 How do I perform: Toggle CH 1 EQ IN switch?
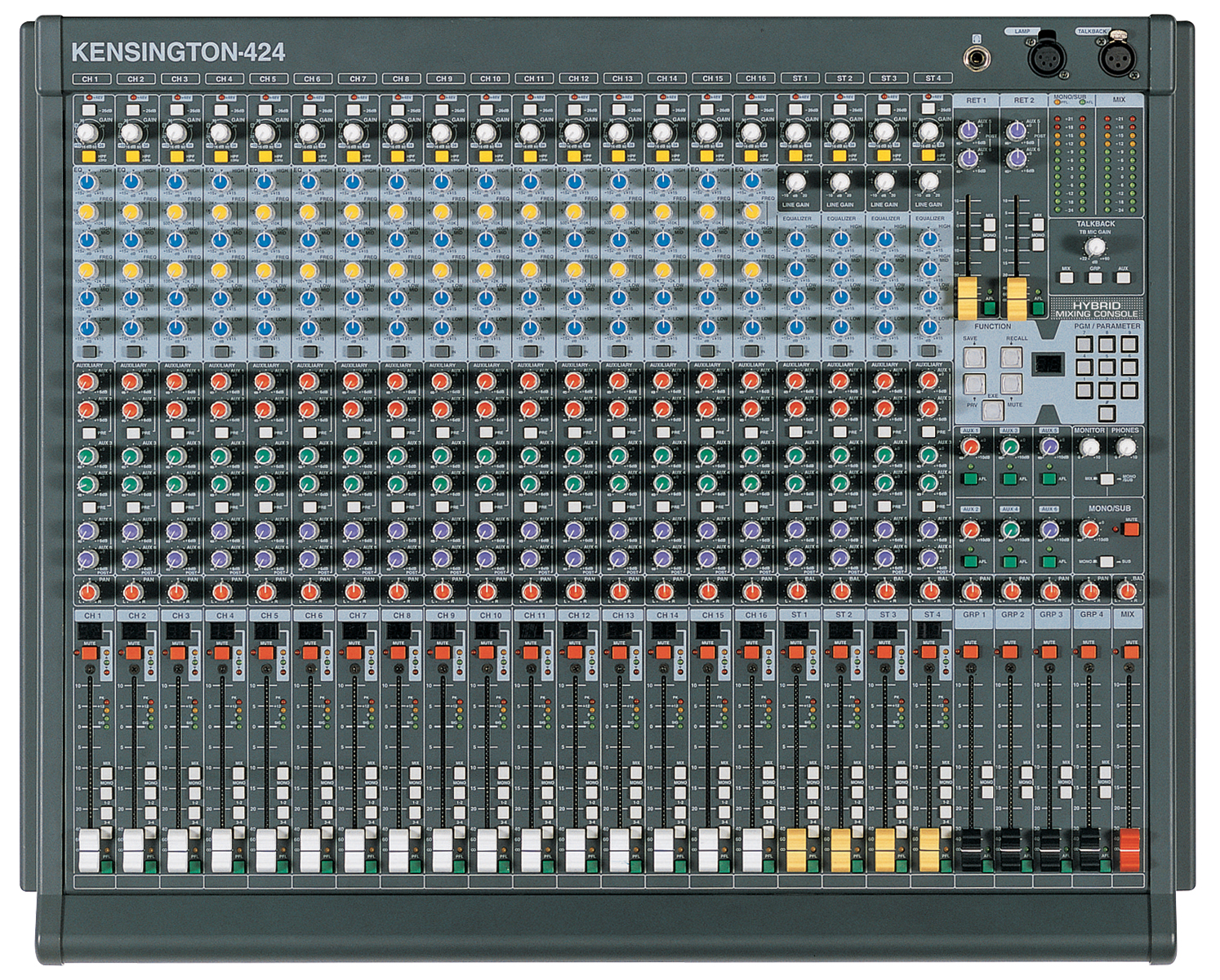91,352
